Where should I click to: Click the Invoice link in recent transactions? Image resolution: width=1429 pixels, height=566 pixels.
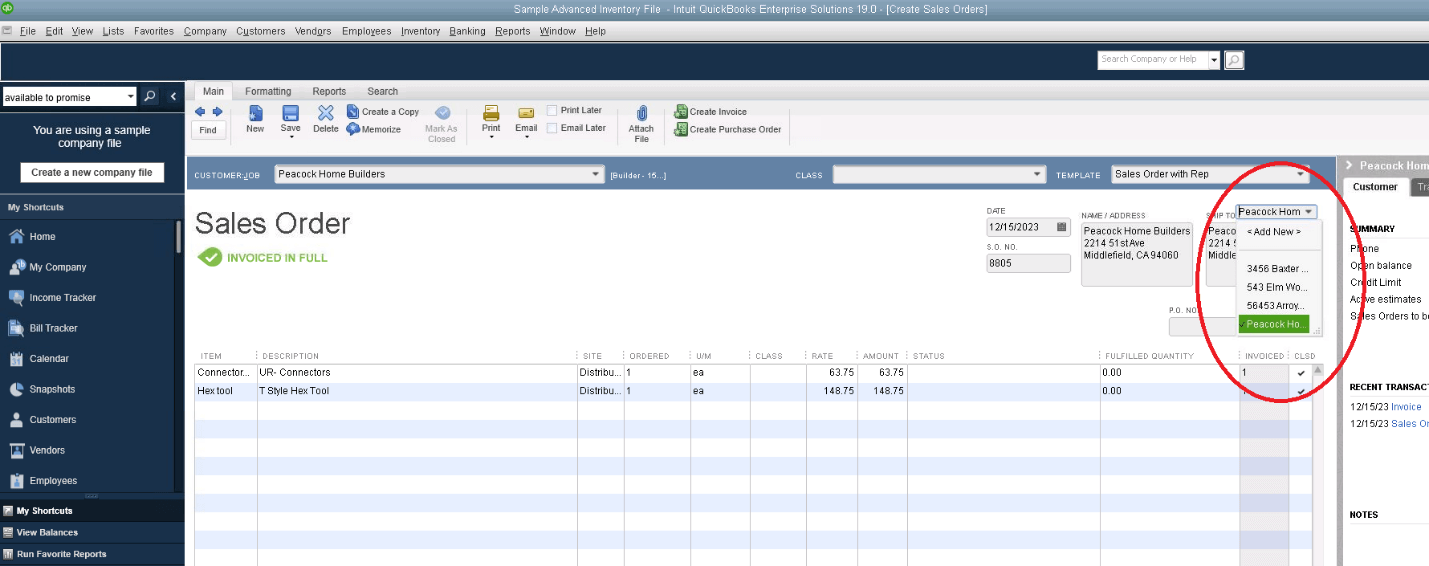1406,407
